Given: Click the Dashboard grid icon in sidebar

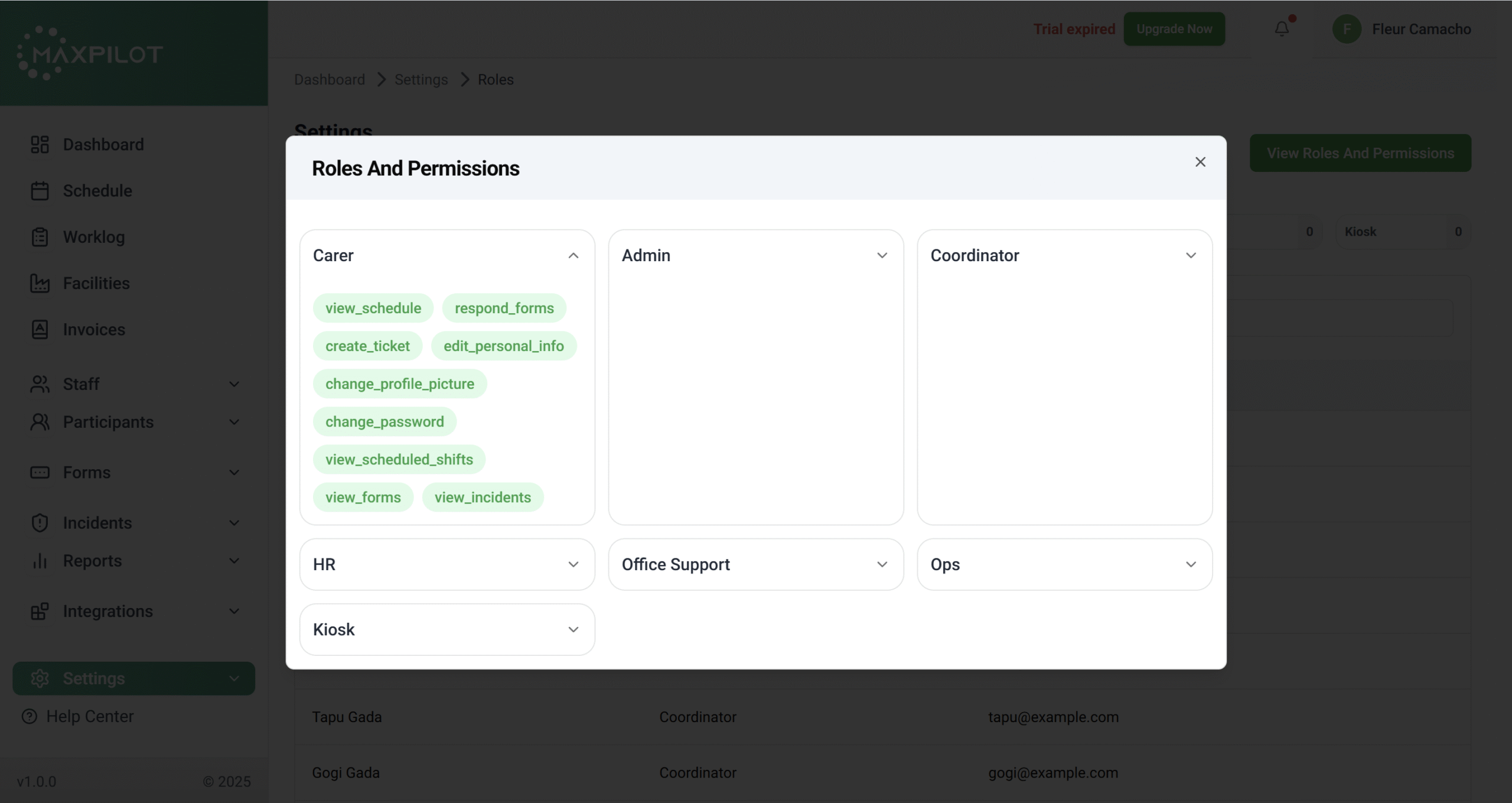Looking at the screenshot, I should pos(40,144).
